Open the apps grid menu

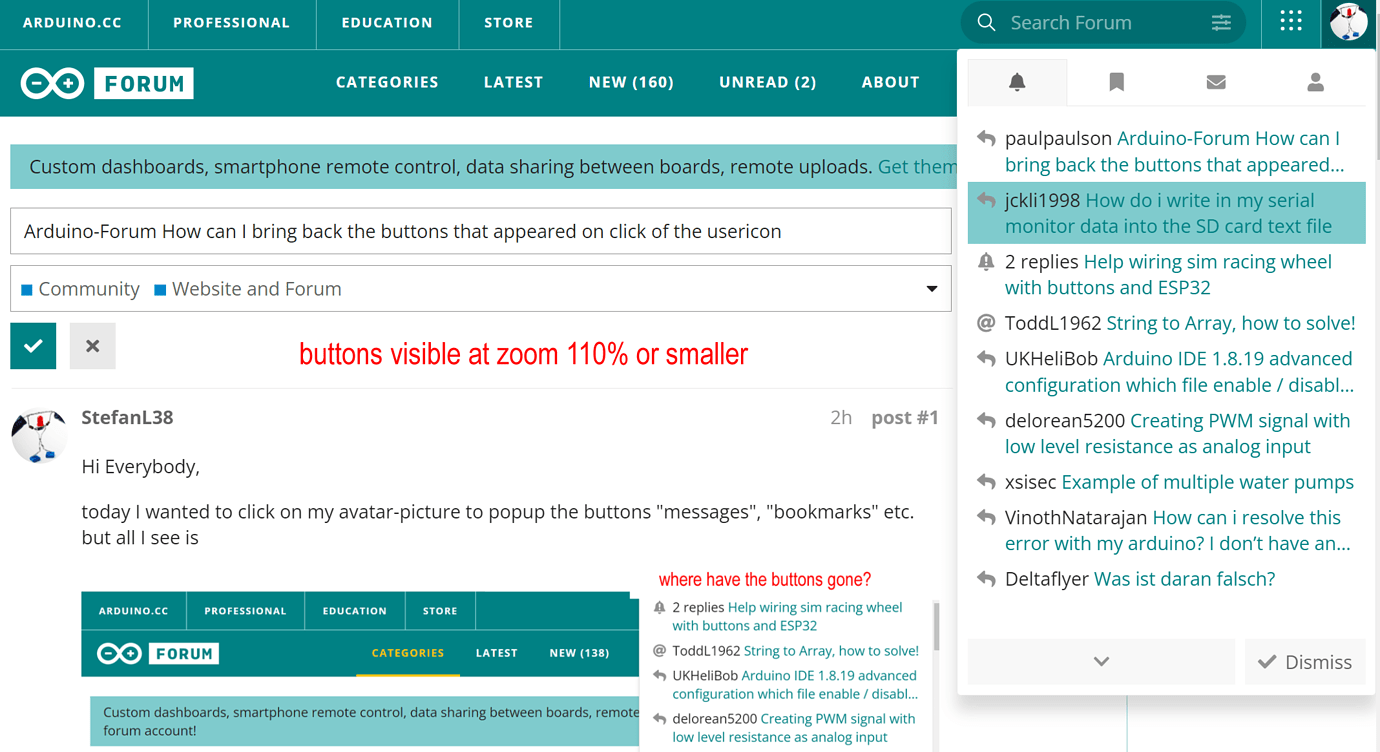point(1290,22)
